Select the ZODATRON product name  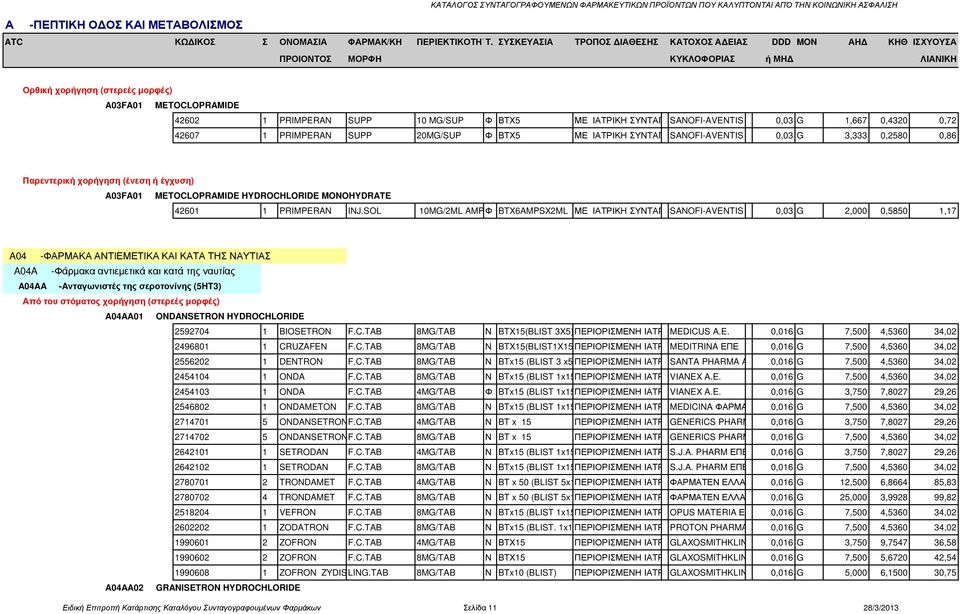point(304,527)
